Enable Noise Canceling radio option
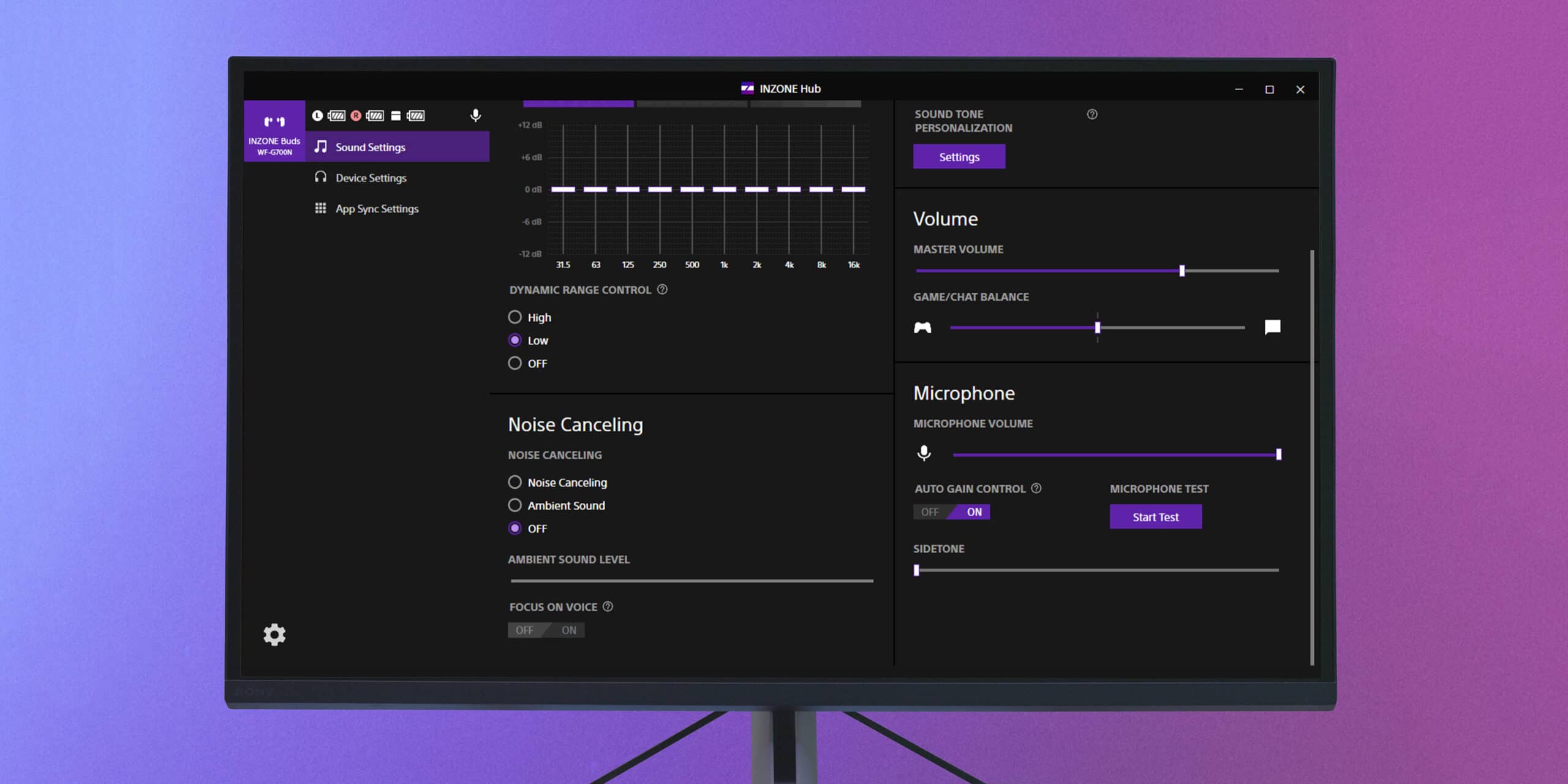Viewport: 1568px width, 784px height. point(515,483)
